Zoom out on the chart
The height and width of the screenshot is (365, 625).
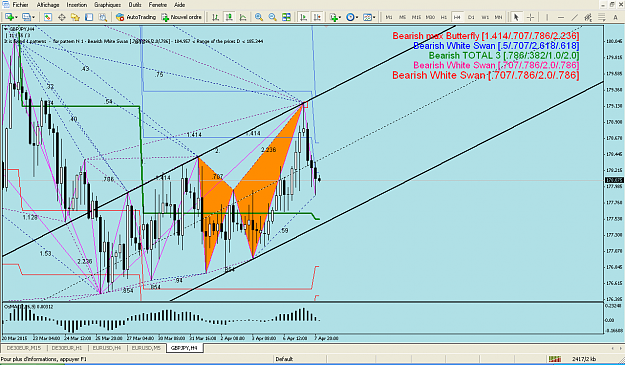273,17
